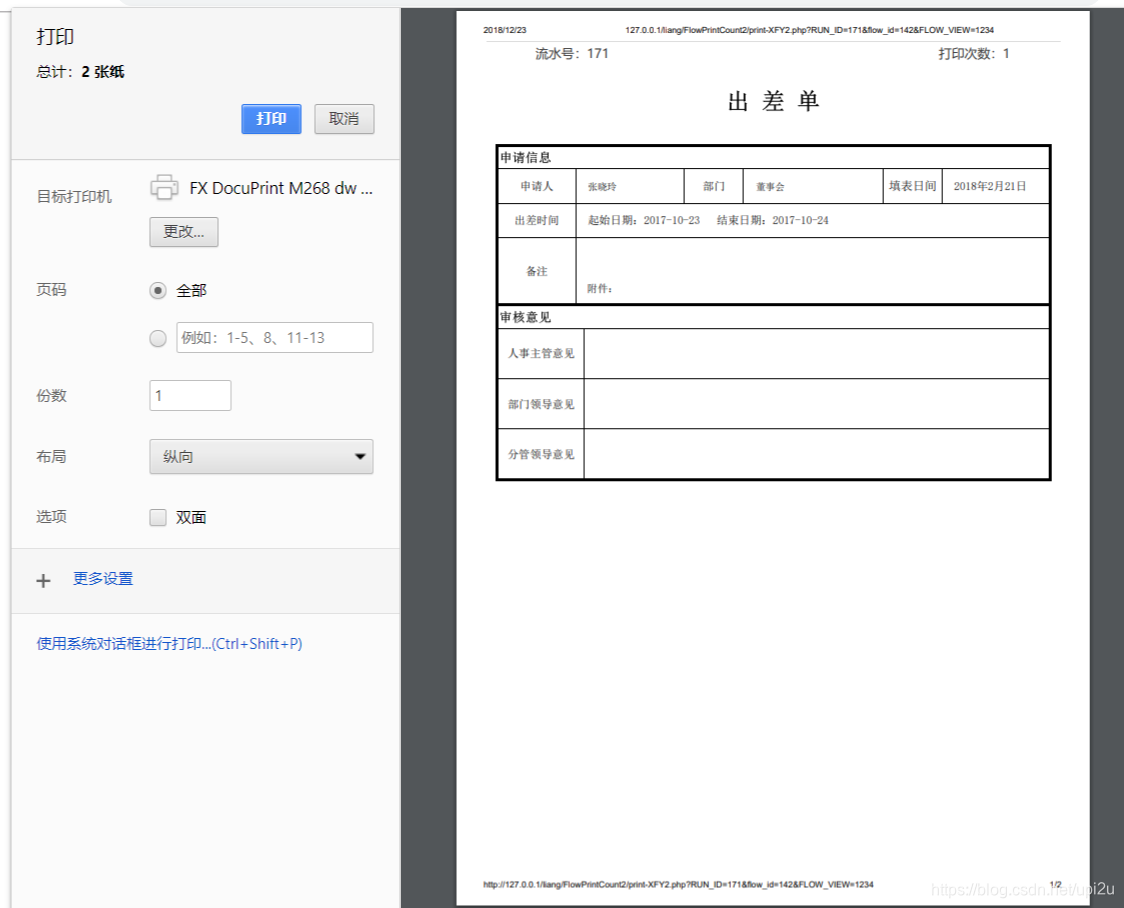Open the system print dialog link
The image size is (1124, 908).
[x=155, y=643]
